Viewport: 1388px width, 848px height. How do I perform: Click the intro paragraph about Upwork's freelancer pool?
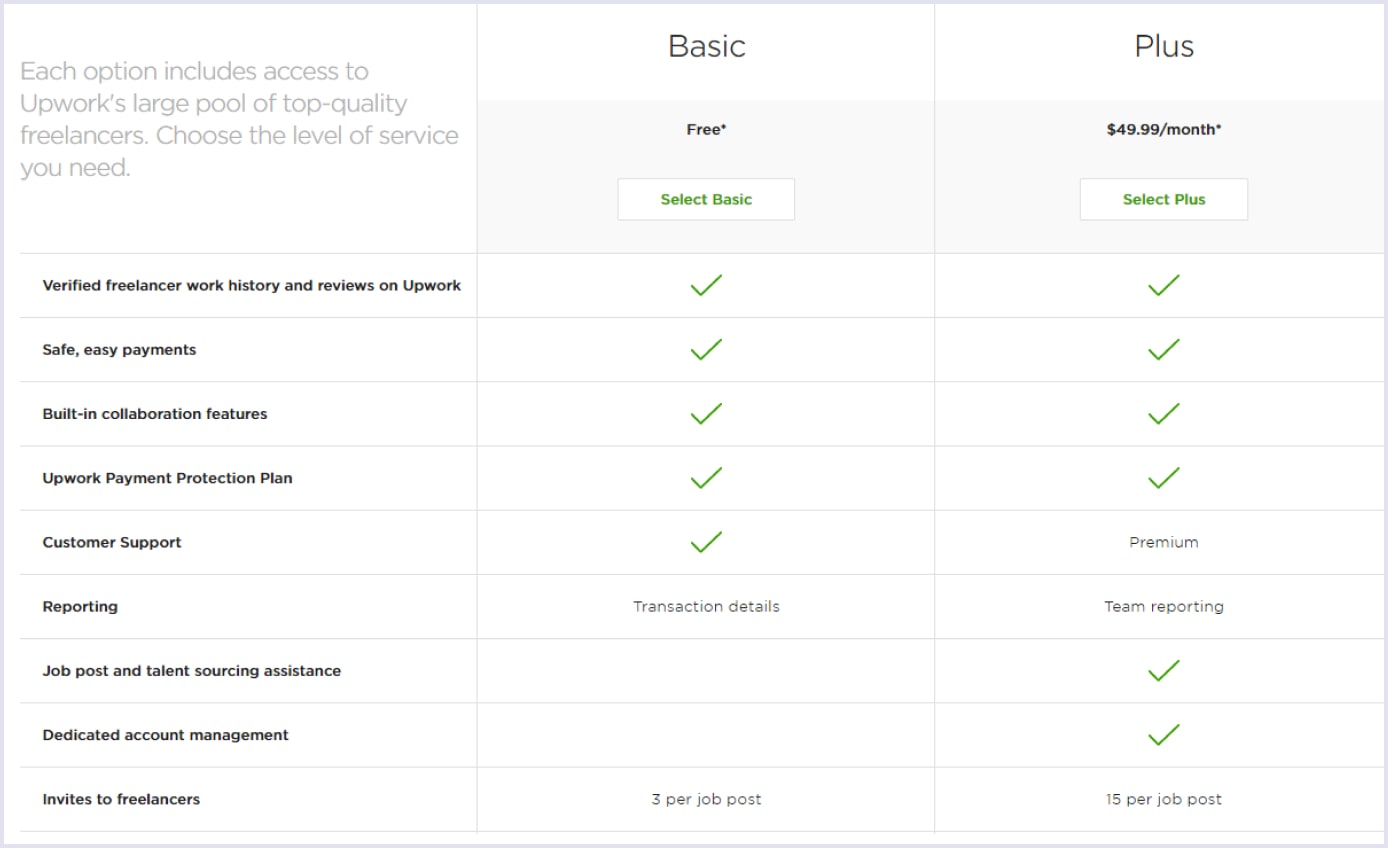click(x=239, y=119)
